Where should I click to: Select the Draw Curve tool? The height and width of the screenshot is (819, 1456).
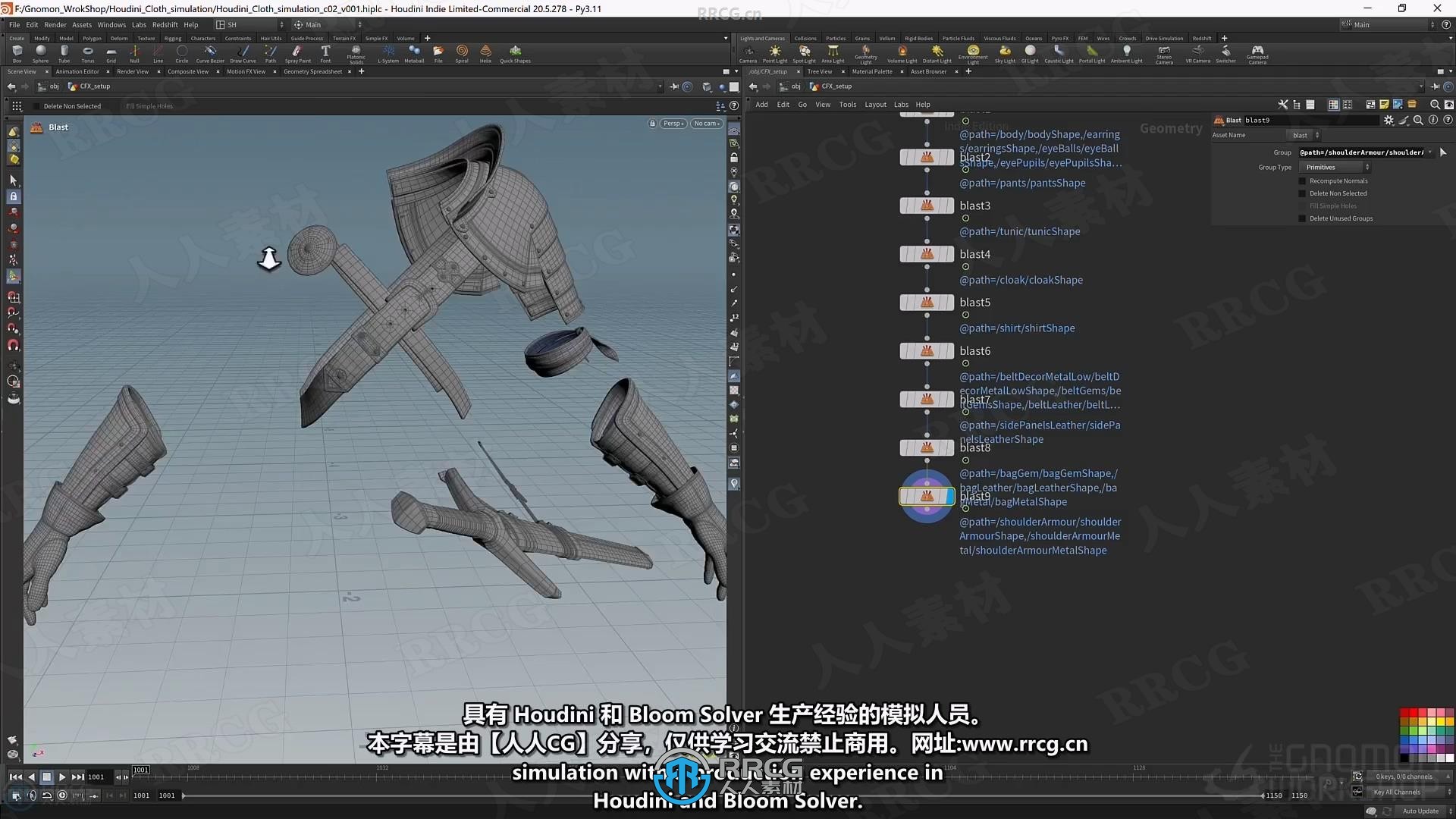[243, 54]
